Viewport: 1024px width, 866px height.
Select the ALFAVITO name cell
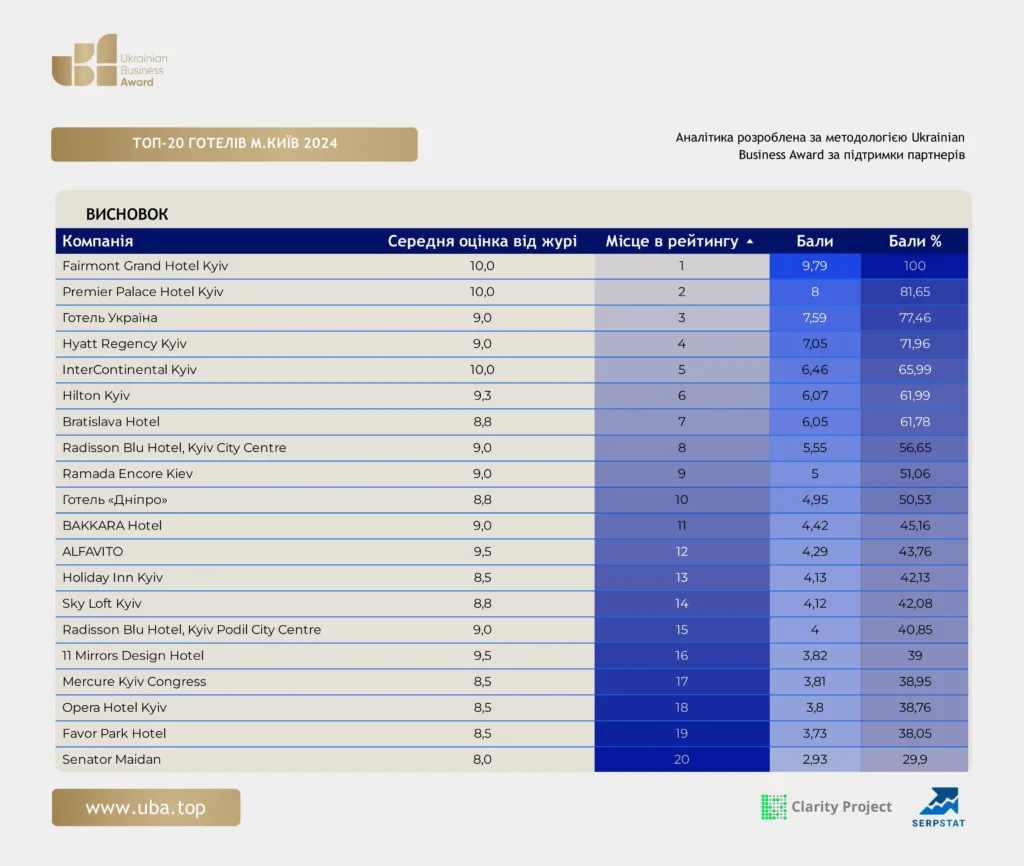coord(92,552)
